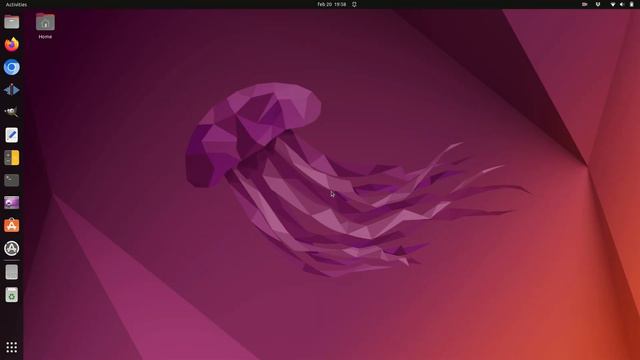The height and width of the screenshot is (360, 640).
Task: Click the screen recording indicator in top bar
Action: tap(584, 4)
